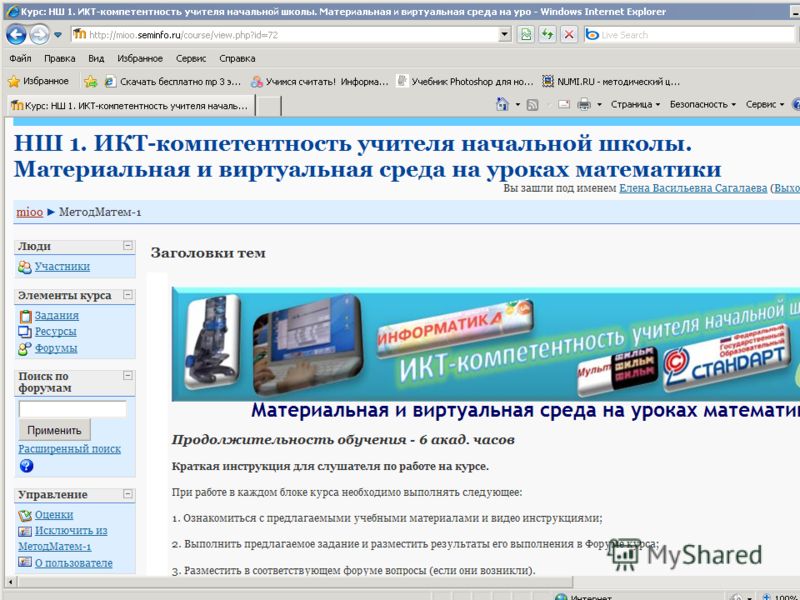The height and width of the screenshot is (600, 800).
Task: Open the Справка menu
Action: (x=237, y=59)
